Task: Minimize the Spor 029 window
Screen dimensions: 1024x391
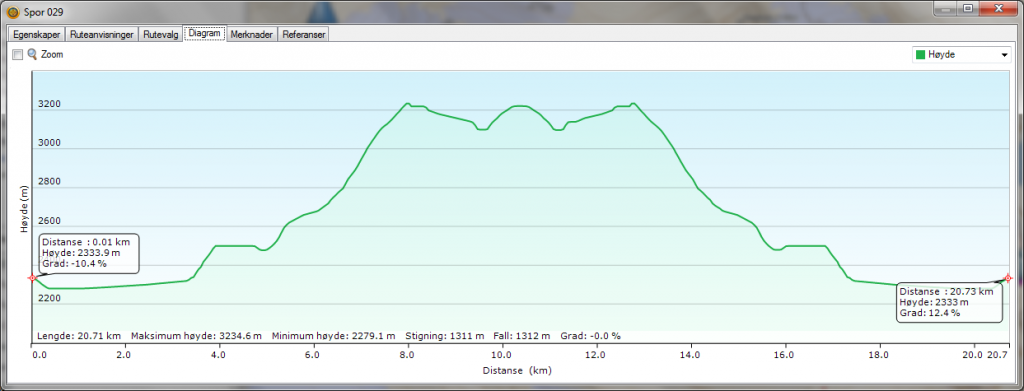Action: pos(946,8)
